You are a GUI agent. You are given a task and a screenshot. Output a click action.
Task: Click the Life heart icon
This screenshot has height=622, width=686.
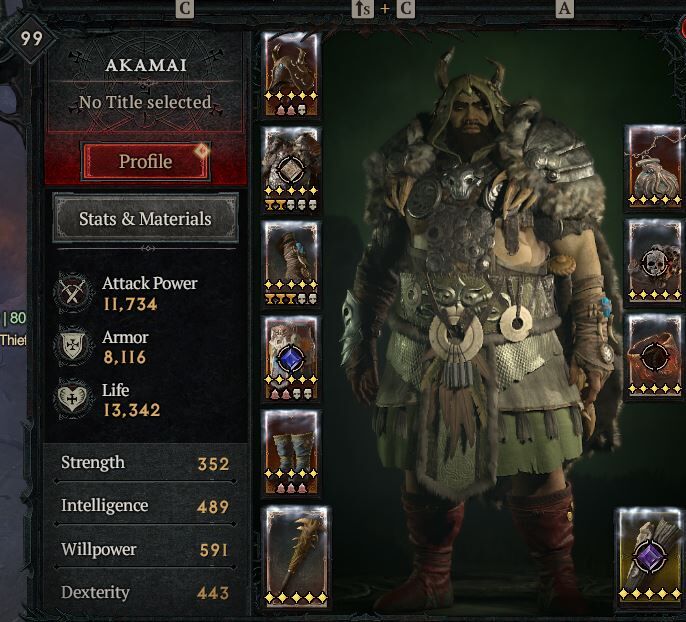[x=73, y=399]
